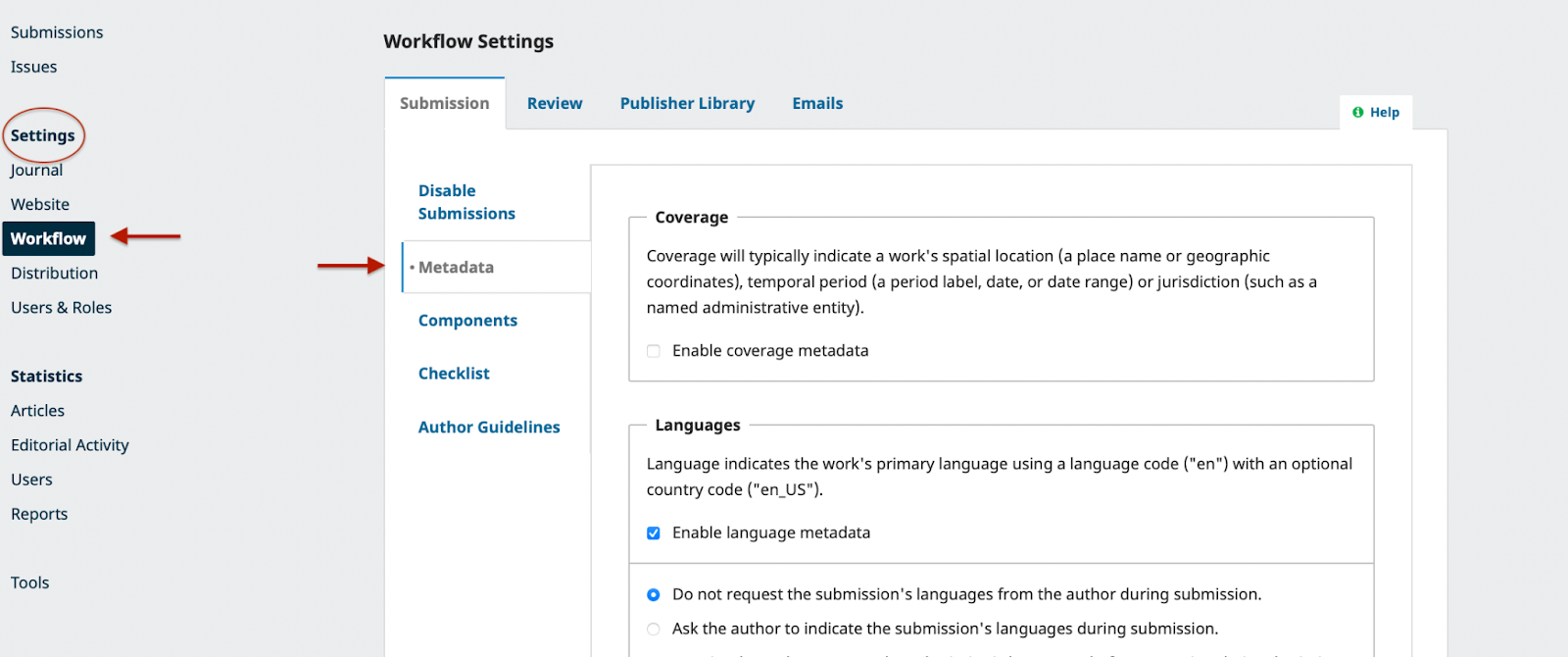
Task: Go to the Emails tab
Action: pos(817,104)
